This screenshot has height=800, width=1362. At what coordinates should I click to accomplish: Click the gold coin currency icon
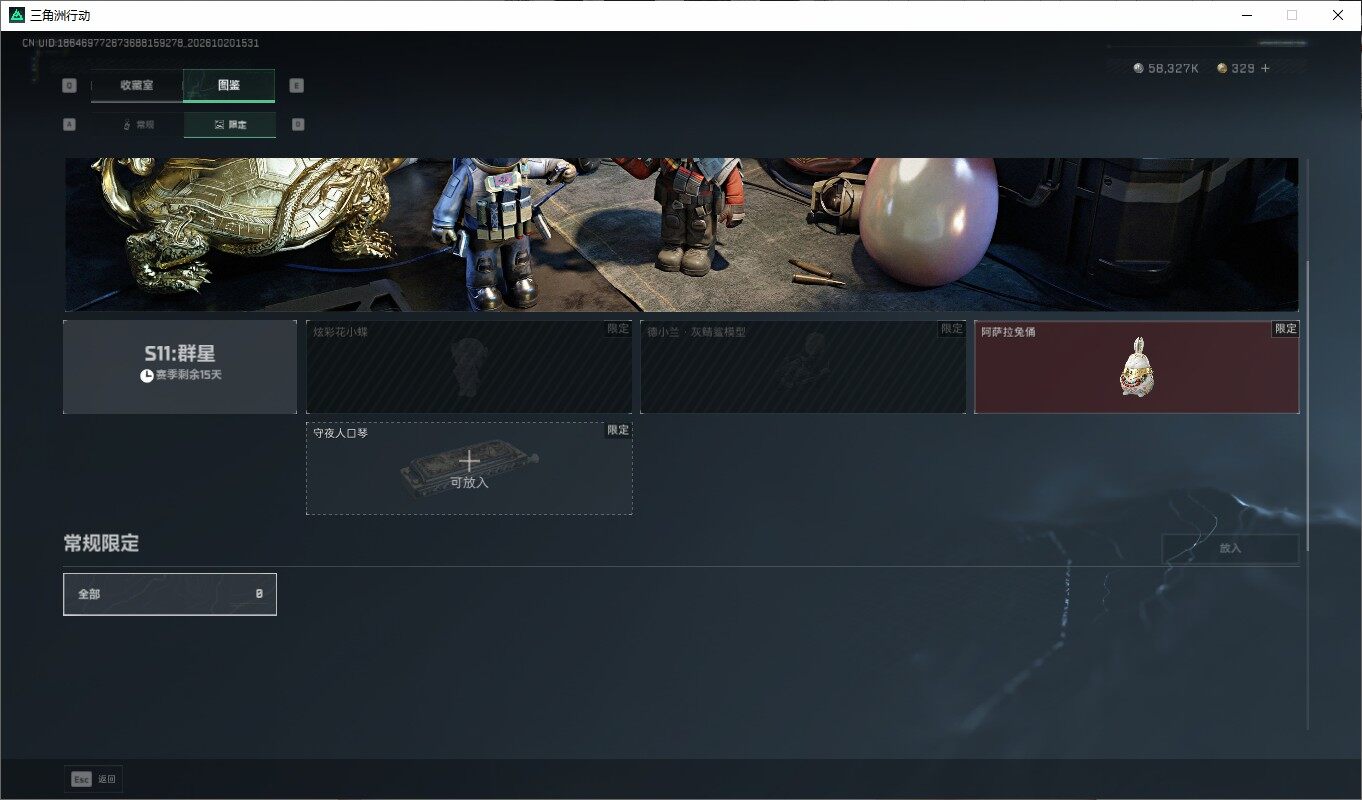point(1222,68)
